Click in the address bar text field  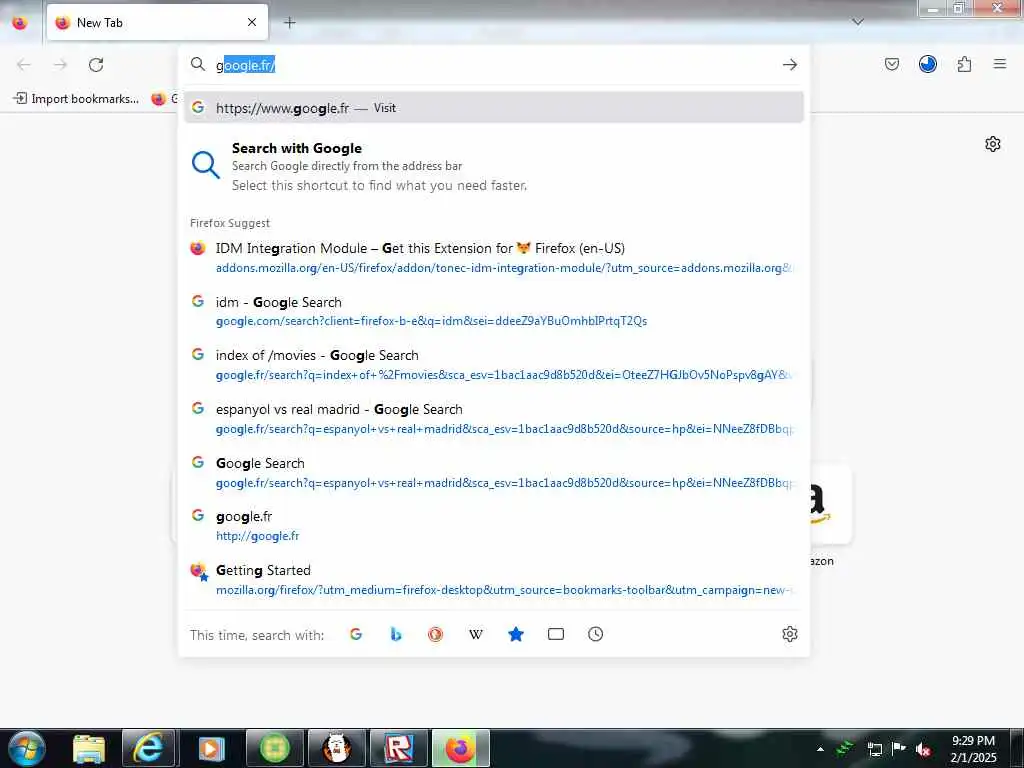pyautogui.click(x=494, y=65)
